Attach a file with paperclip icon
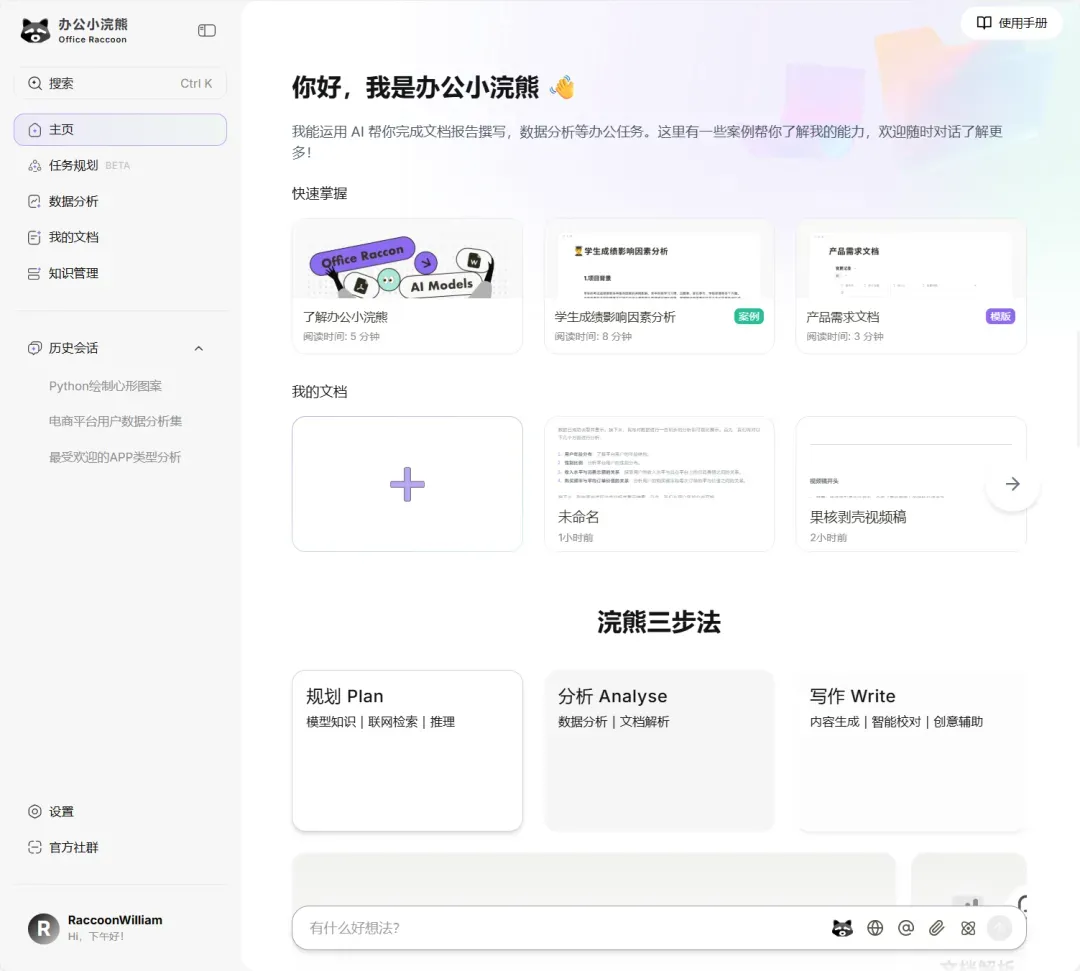 936,928
